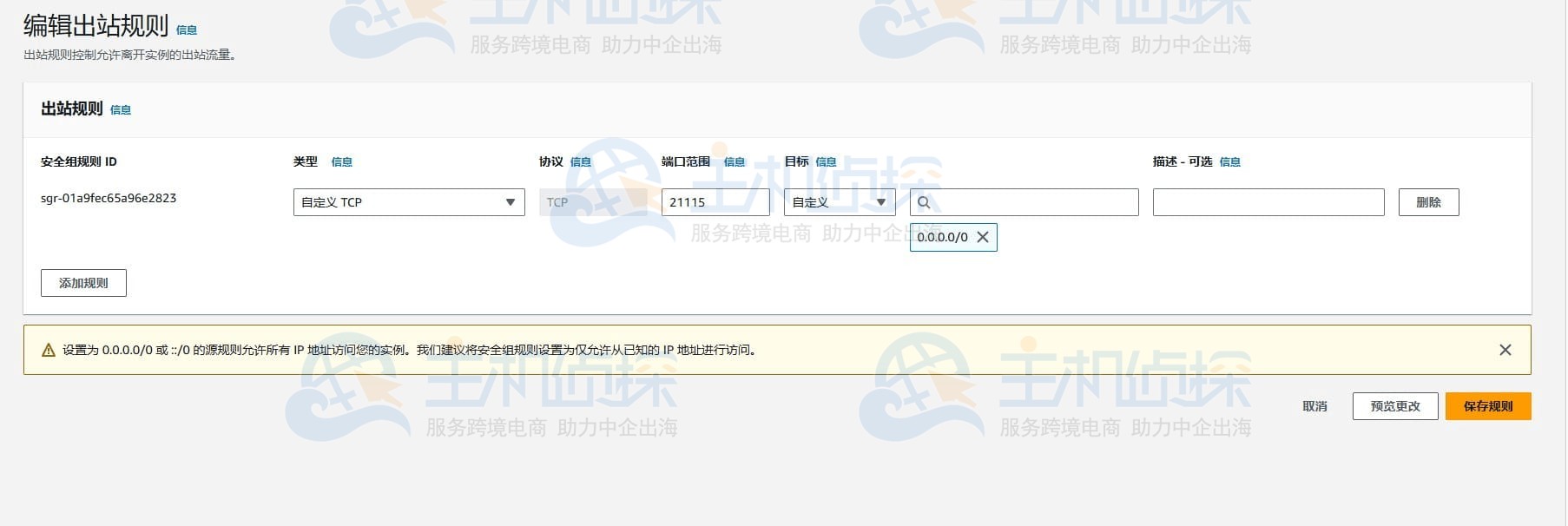This screenshot has width=1568, height=526.
Task: Click the optional description text field
Action: (x=1268, y=202)
